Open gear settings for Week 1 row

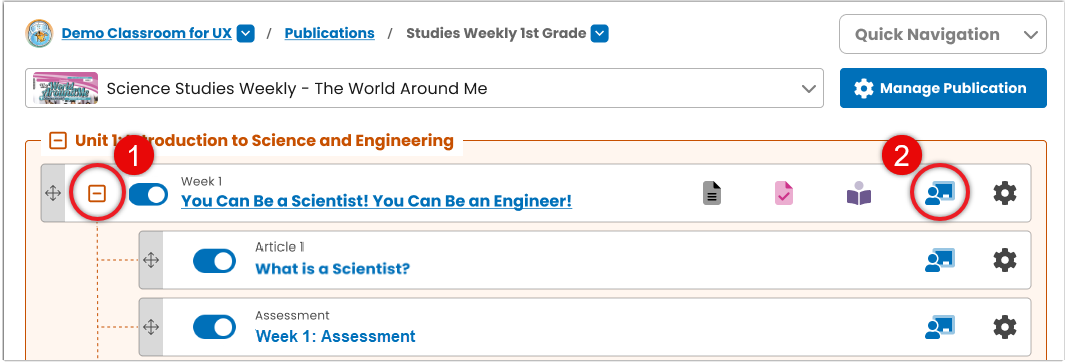click(1005, 194)
